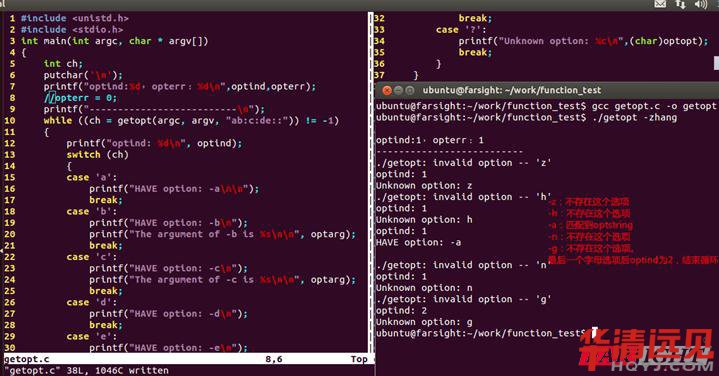Open the network up/down arrows indicator
The width and height of the screenshot is (719, 376).
click(x=680, y=5)
